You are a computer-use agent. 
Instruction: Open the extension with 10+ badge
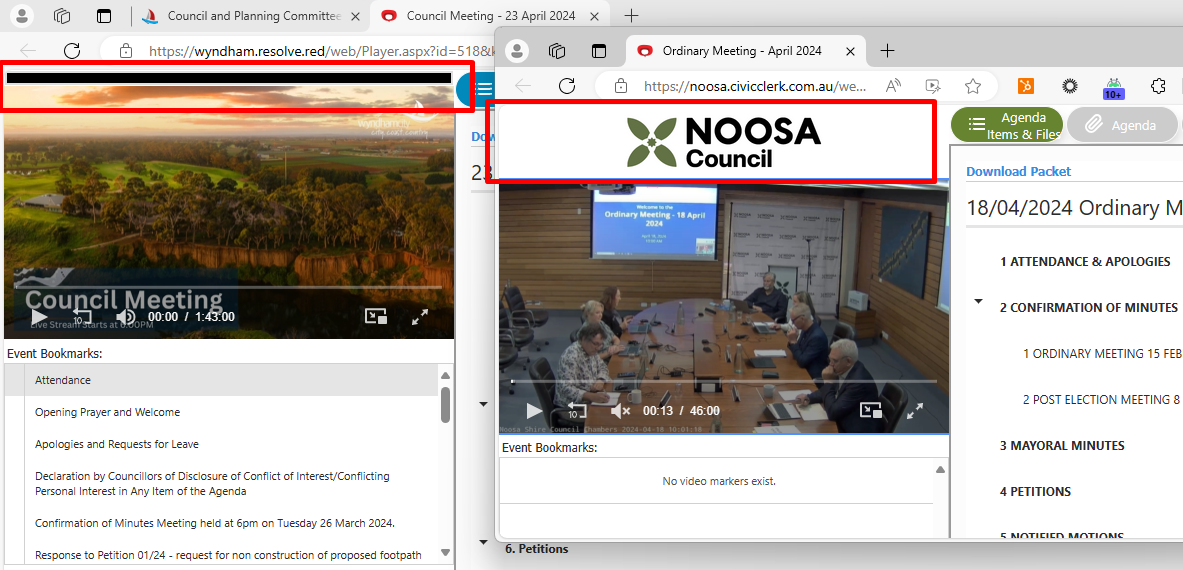click(x=1114, y=87)
